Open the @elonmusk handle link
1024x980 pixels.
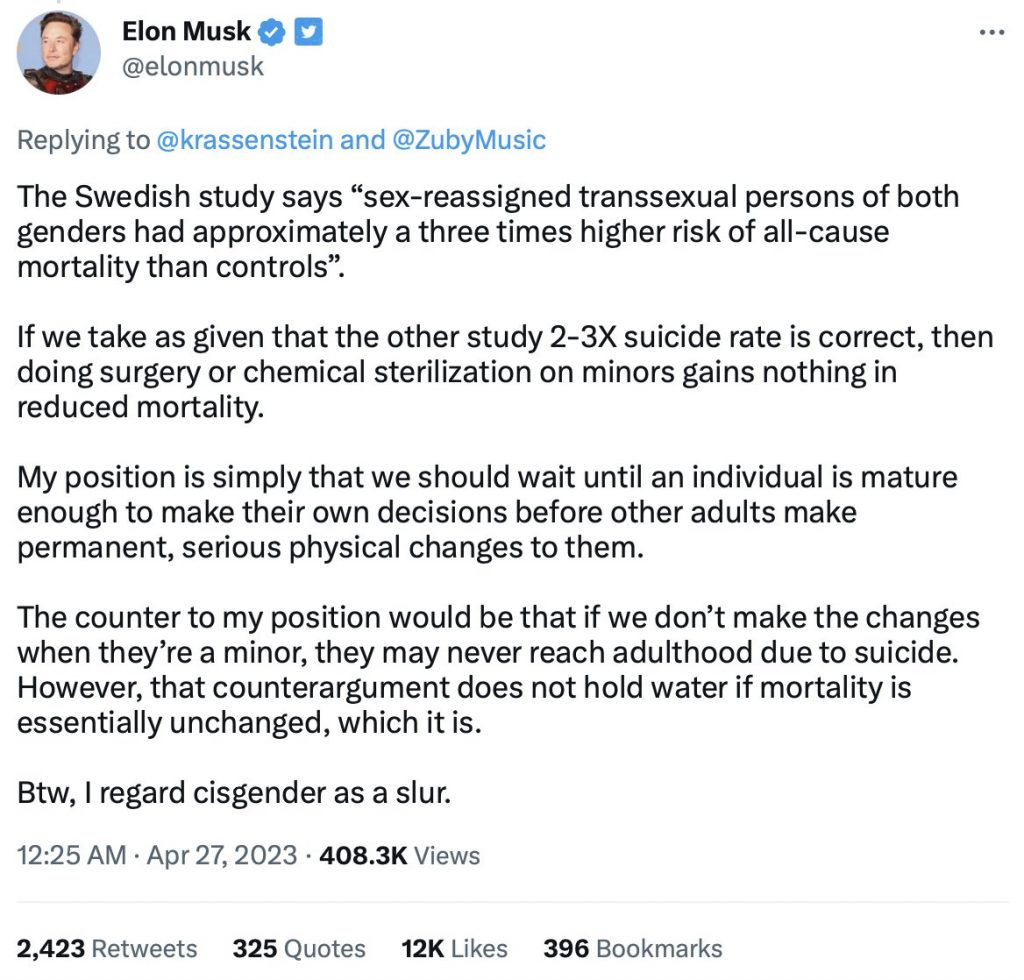pos(193,66)
